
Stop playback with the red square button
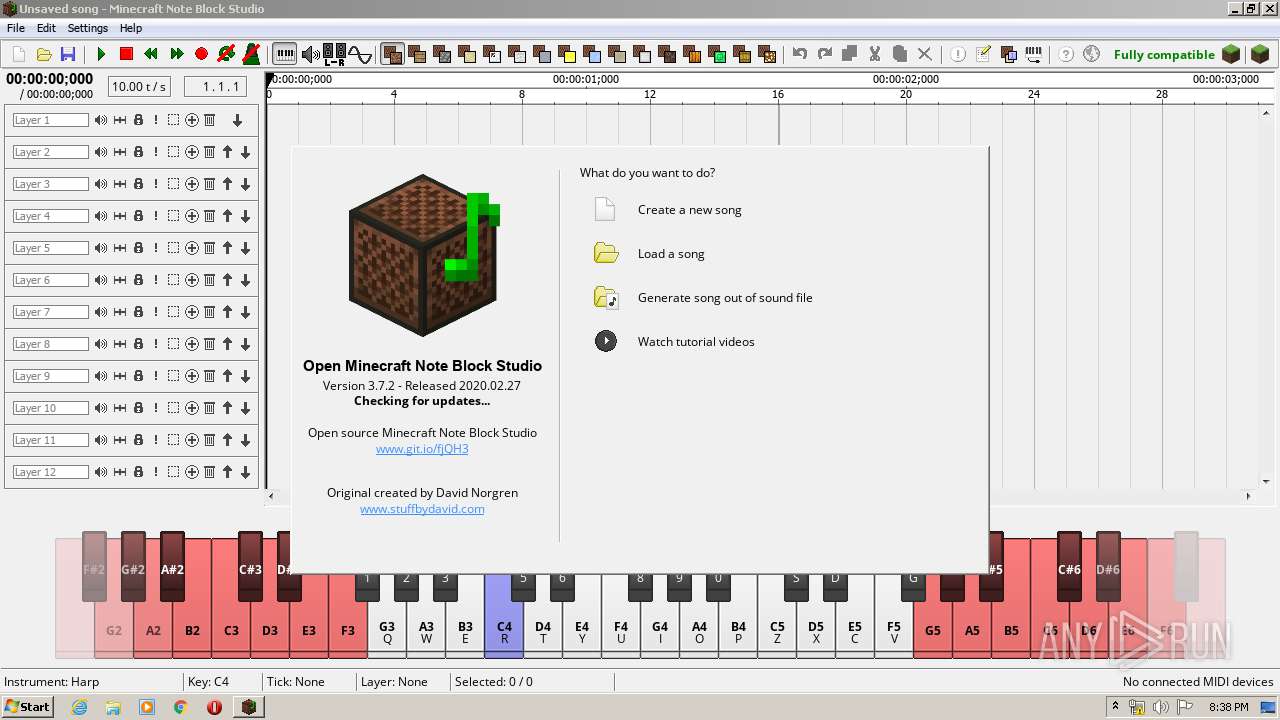click(x=126, y=54)
